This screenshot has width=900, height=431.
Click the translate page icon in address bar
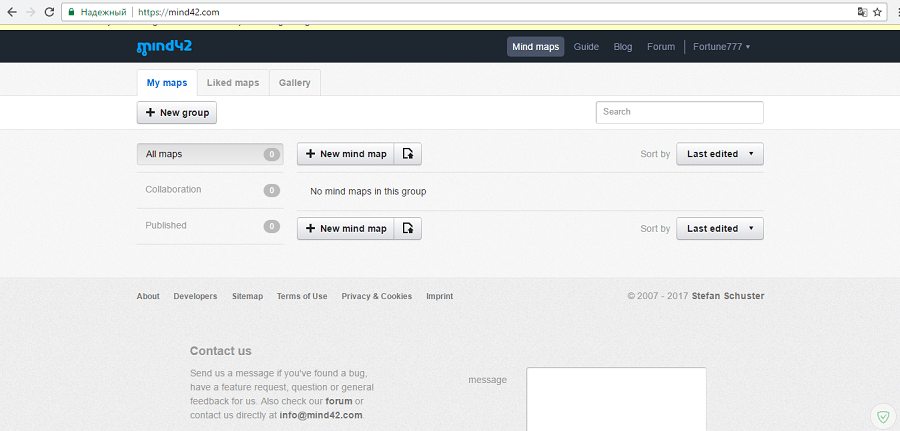click(862, 12)
